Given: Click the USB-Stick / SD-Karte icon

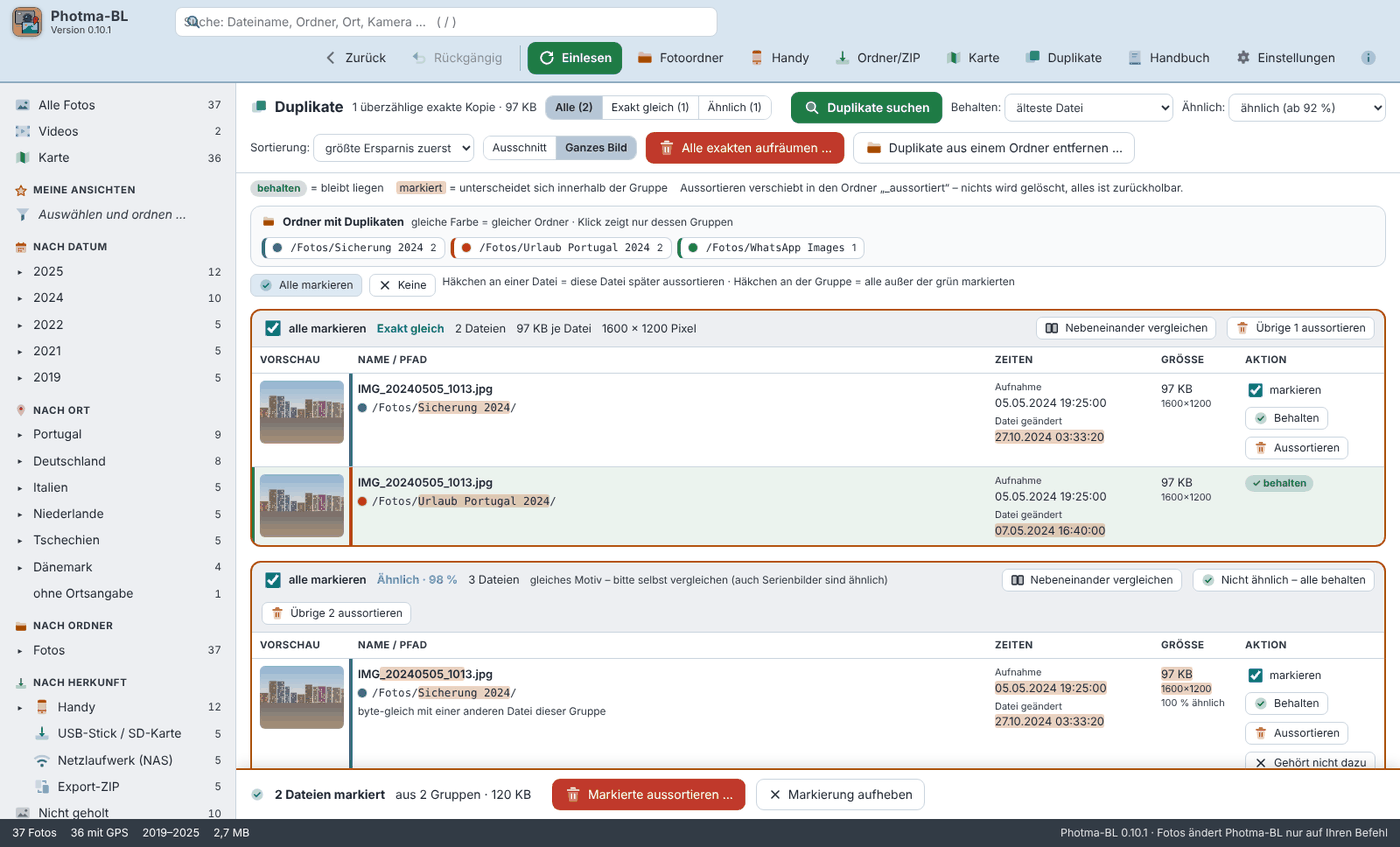Looking at the screenshot, I should [x=42, y=734].
